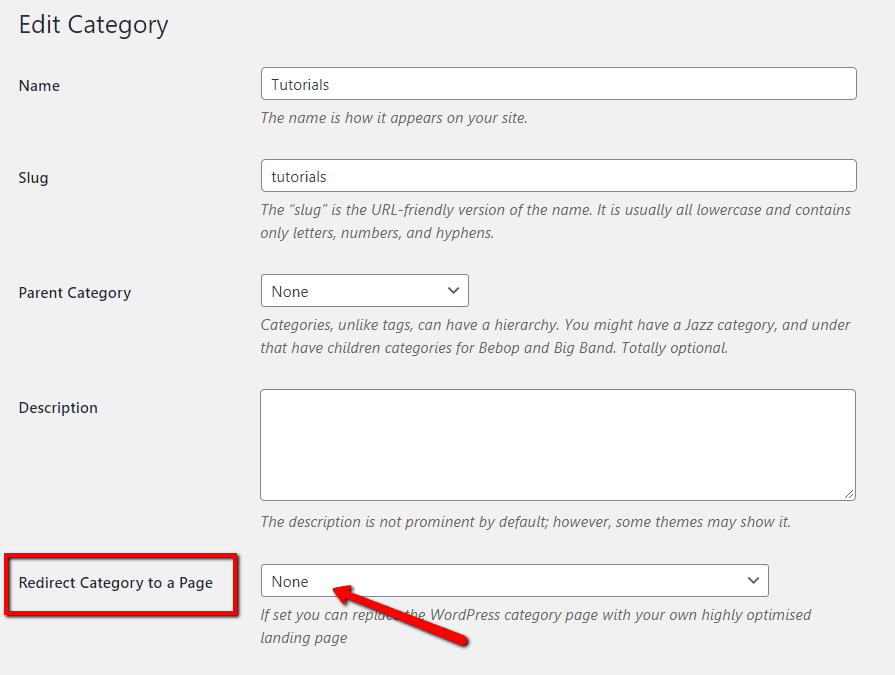The height and width of the screenshot is (675, 895).
Task: Click the help text under the Name field
Action: 394,118
